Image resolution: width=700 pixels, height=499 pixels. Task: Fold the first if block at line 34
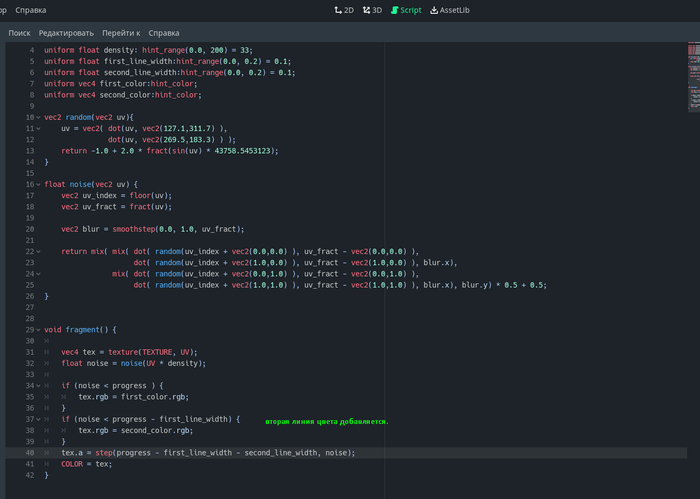pyautogui.click(x=38, y=385)
